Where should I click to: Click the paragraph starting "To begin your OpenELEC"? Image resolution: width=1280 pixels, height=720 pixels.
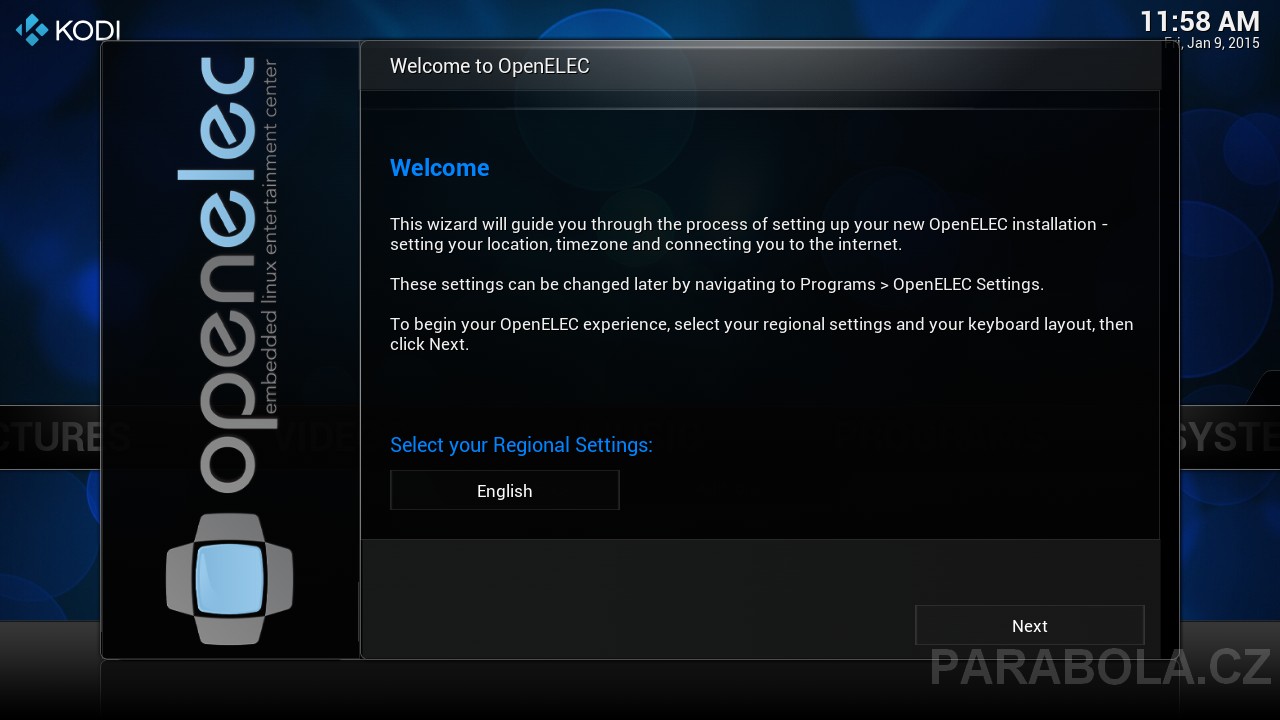(761, 334)
